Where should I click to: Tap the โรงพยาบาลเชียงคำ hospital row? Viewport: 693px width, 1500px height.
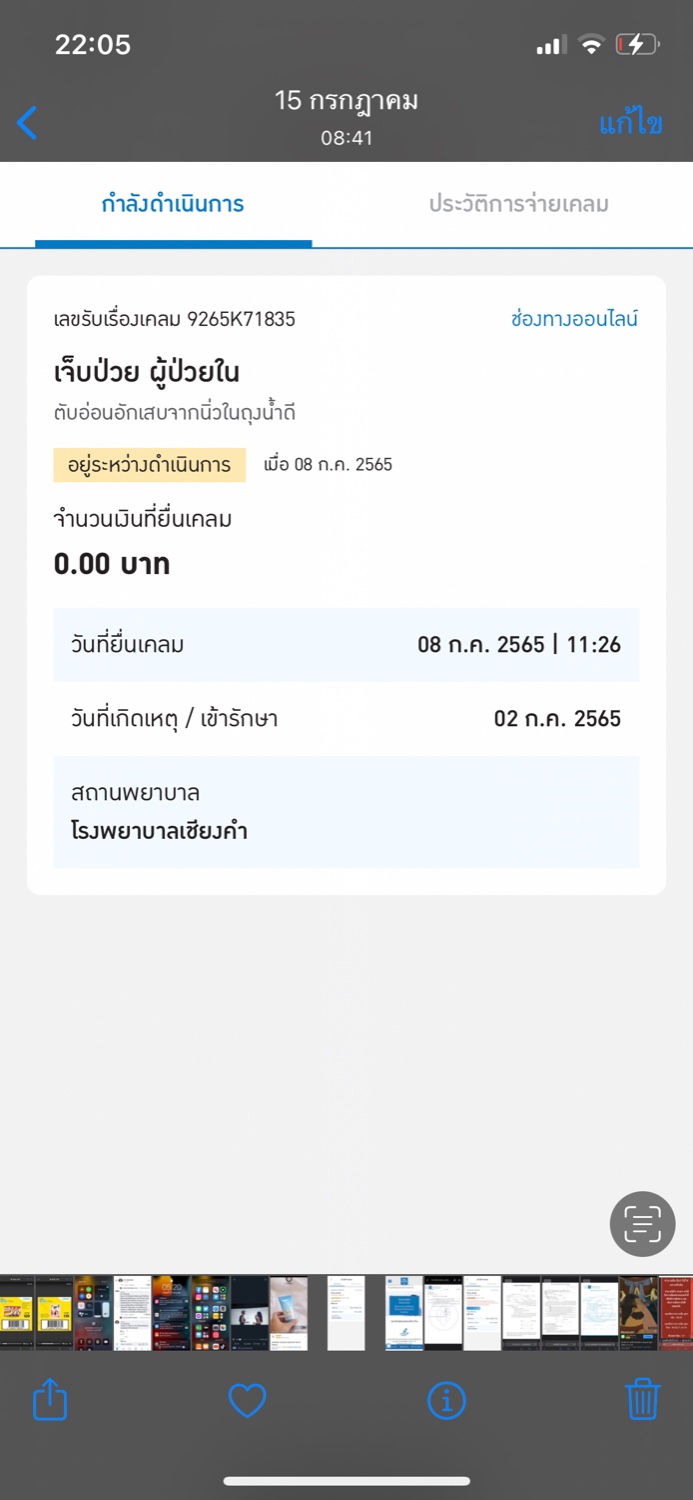(x=346, y=812)
